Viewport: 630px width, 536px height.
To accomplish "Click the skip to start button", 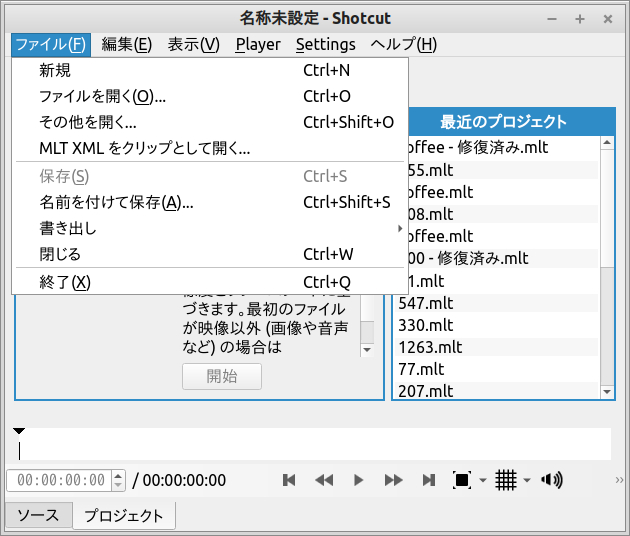I will coord(289,480).
